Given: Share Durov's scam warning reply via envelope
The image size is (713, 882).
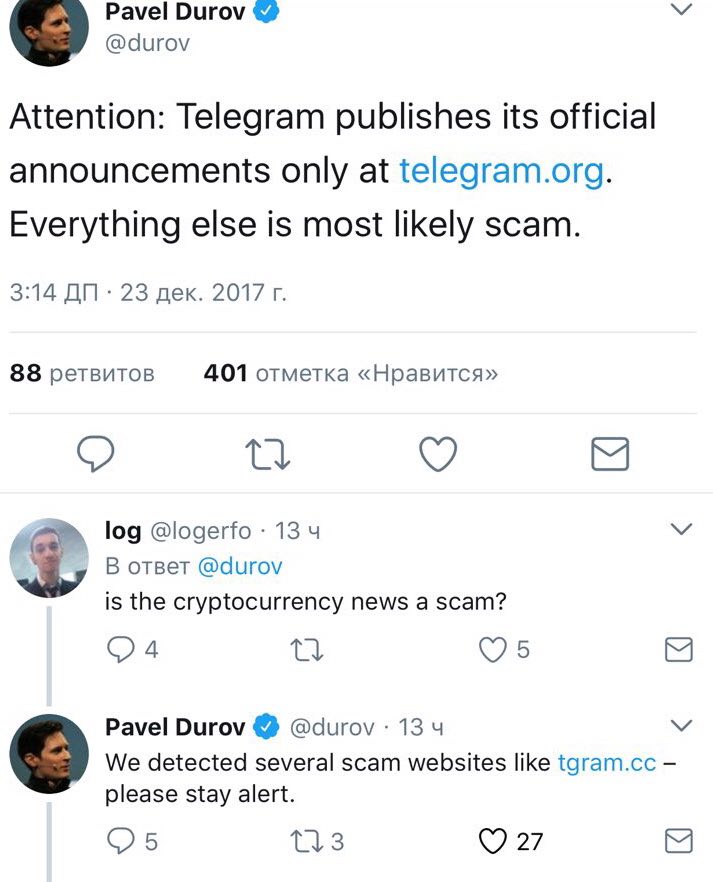Looking at the screenshot, I should point(679,841).
